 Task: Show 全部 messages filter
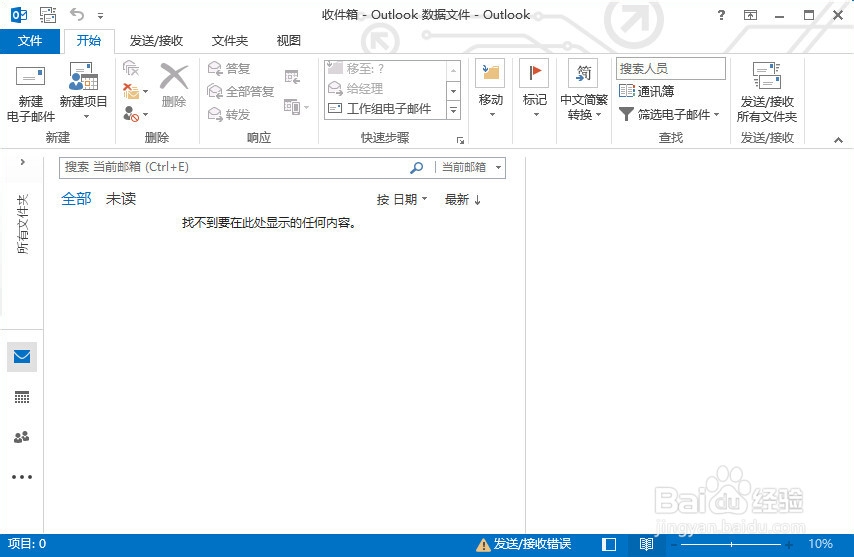tap(76, 199)
